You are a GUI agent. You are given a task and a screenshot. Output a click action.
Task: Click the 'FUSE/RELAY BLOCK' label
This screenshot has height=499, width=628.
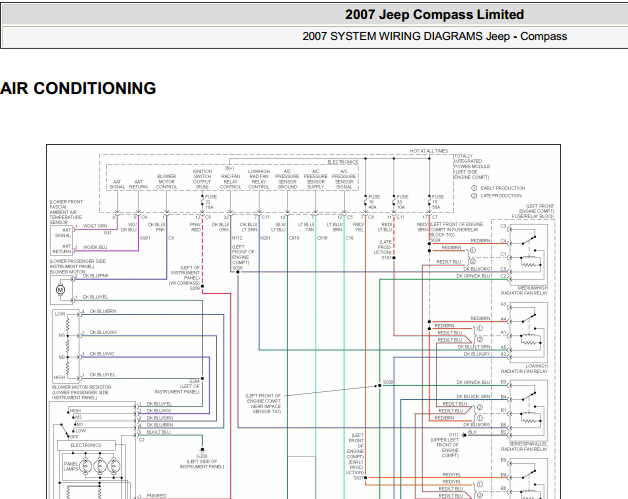point(533,216)
